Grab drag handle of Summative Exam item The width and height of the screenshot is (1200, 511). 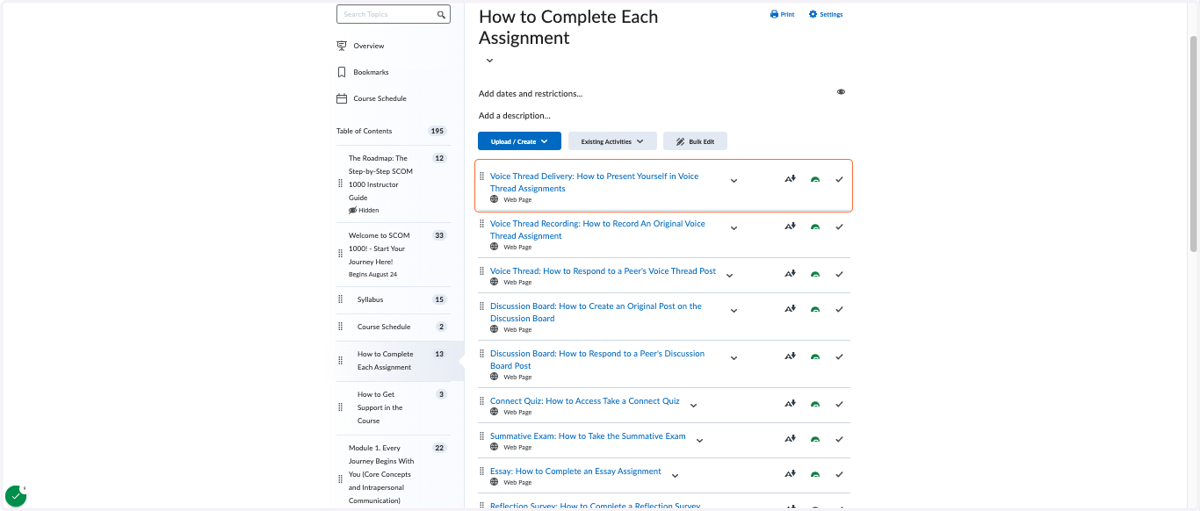[482, 436]
